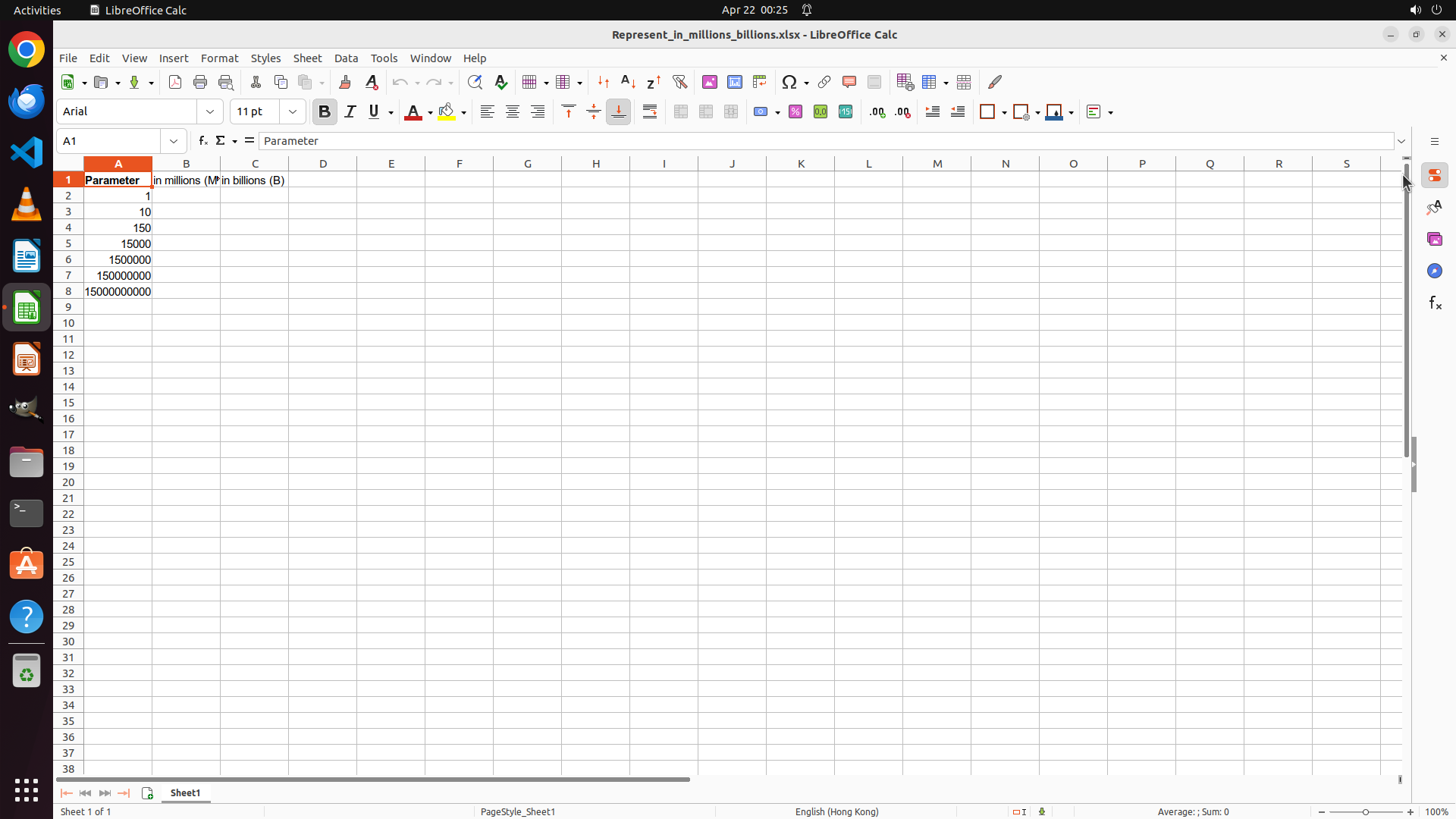
Task: Open the Function Wizard beside formula bar
Action: pos(203,141)
